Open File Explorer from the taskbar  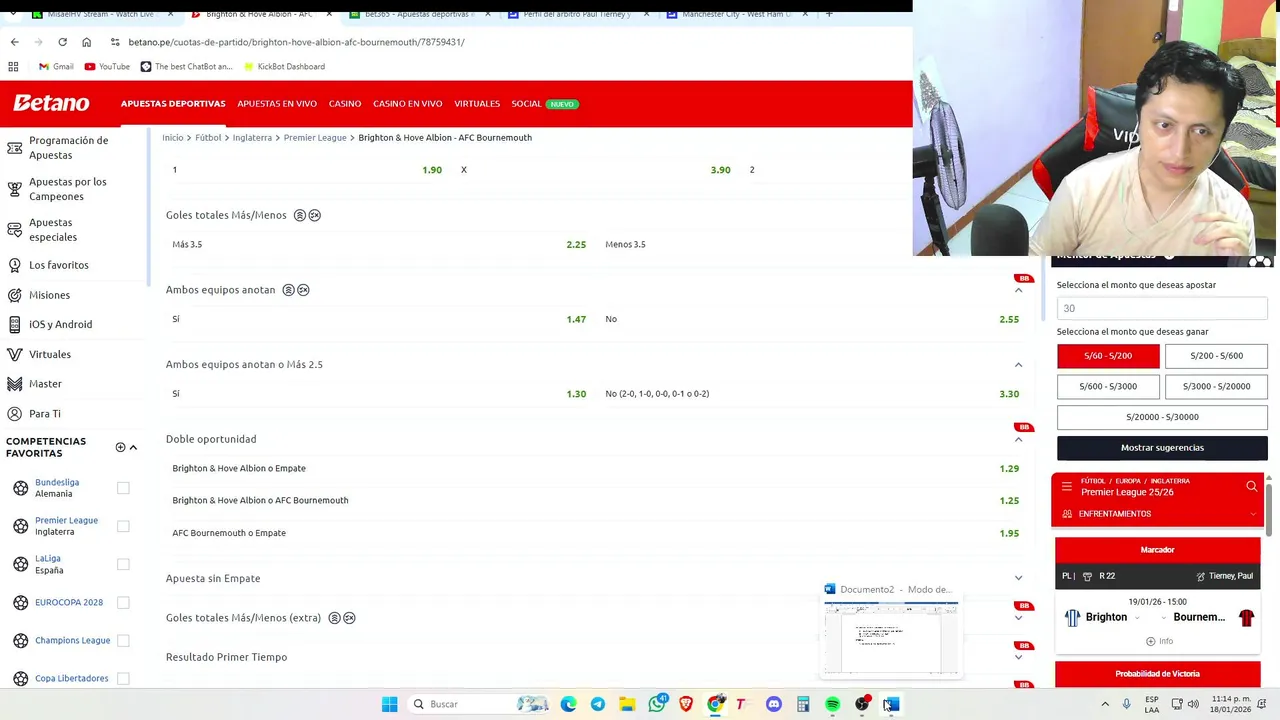pyautogui.click(x=627, y=704)
